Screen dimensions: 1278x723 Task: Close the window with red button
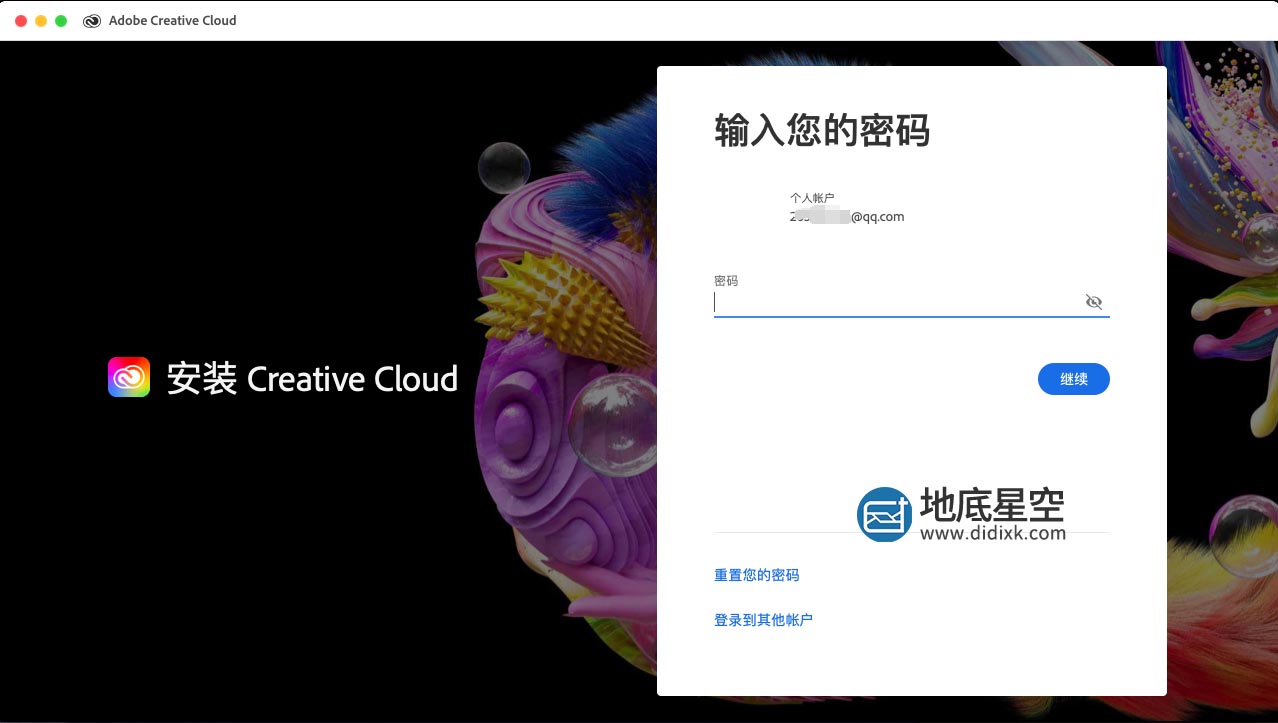point(21,20)
